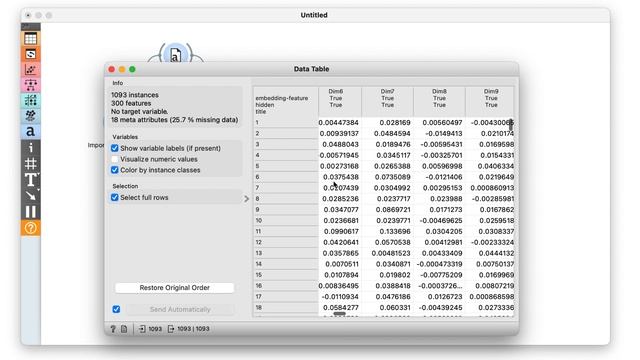Click cell value 0.0484594
Image resolution: width=640 pixels, height=360 pixels.
(392, 133)
